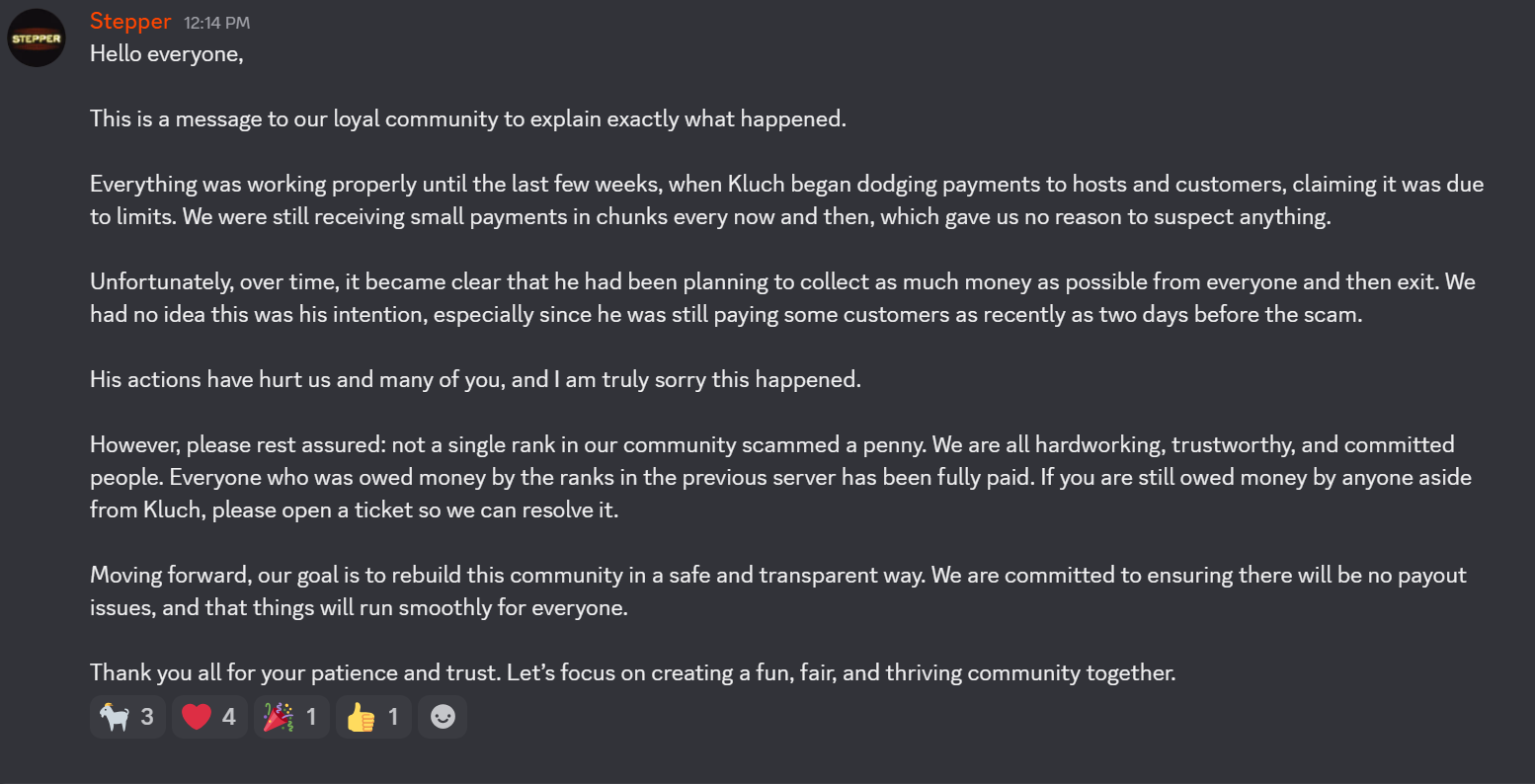The width and height of the screenshot is (1535, 784).
Task: Click the 12:14 PM message timestamp
Action: 216,23
